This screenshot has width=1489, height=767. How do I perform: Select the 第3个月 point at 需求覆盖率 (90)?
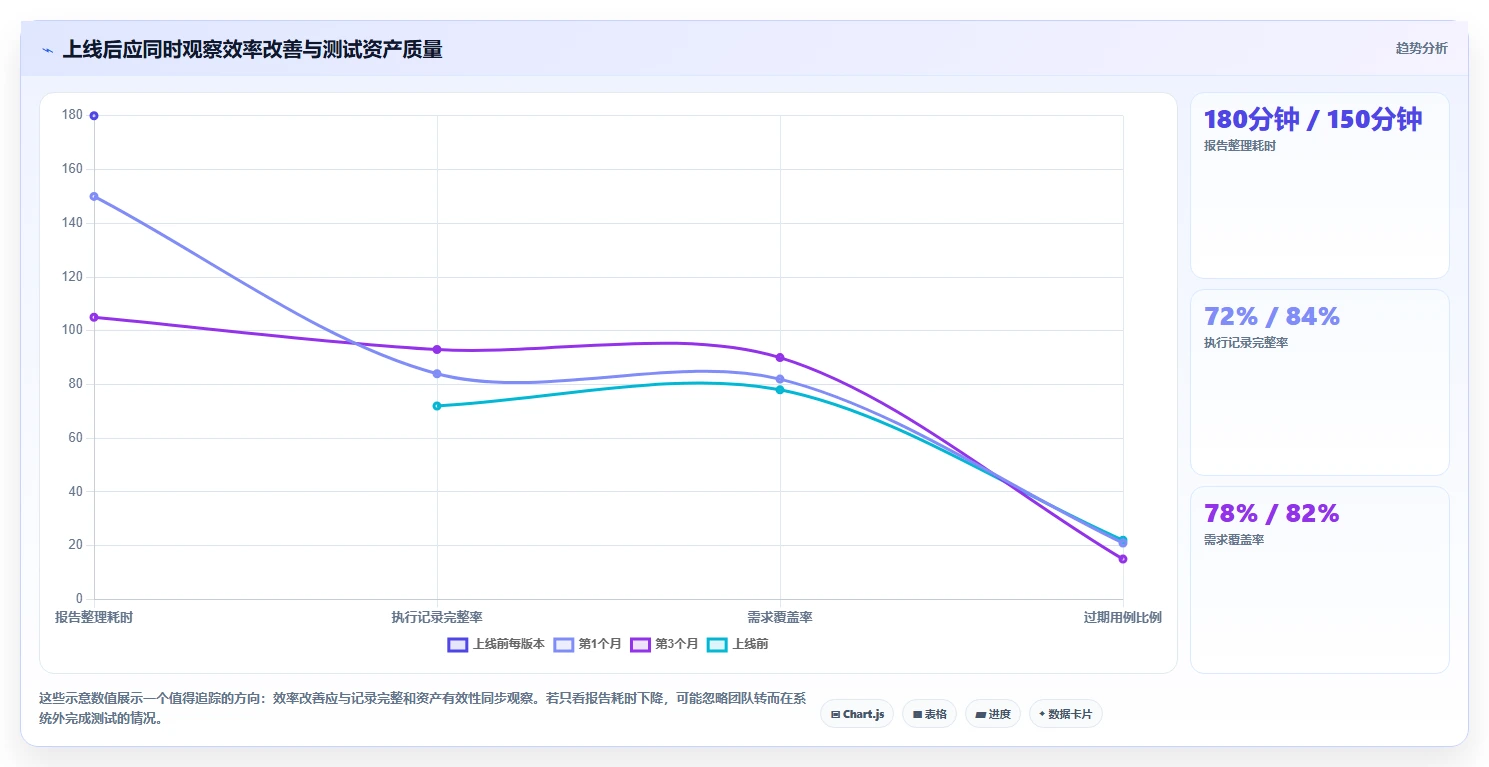click(x=780, y=357)
